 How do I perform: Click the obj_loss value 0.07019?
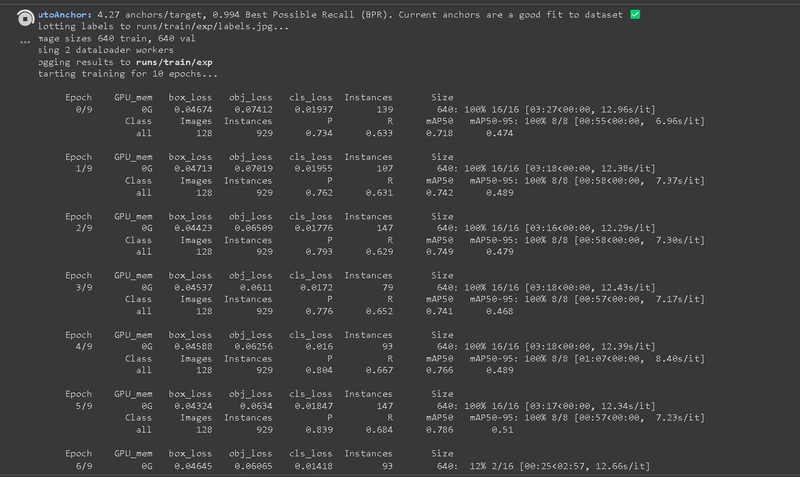248,169
